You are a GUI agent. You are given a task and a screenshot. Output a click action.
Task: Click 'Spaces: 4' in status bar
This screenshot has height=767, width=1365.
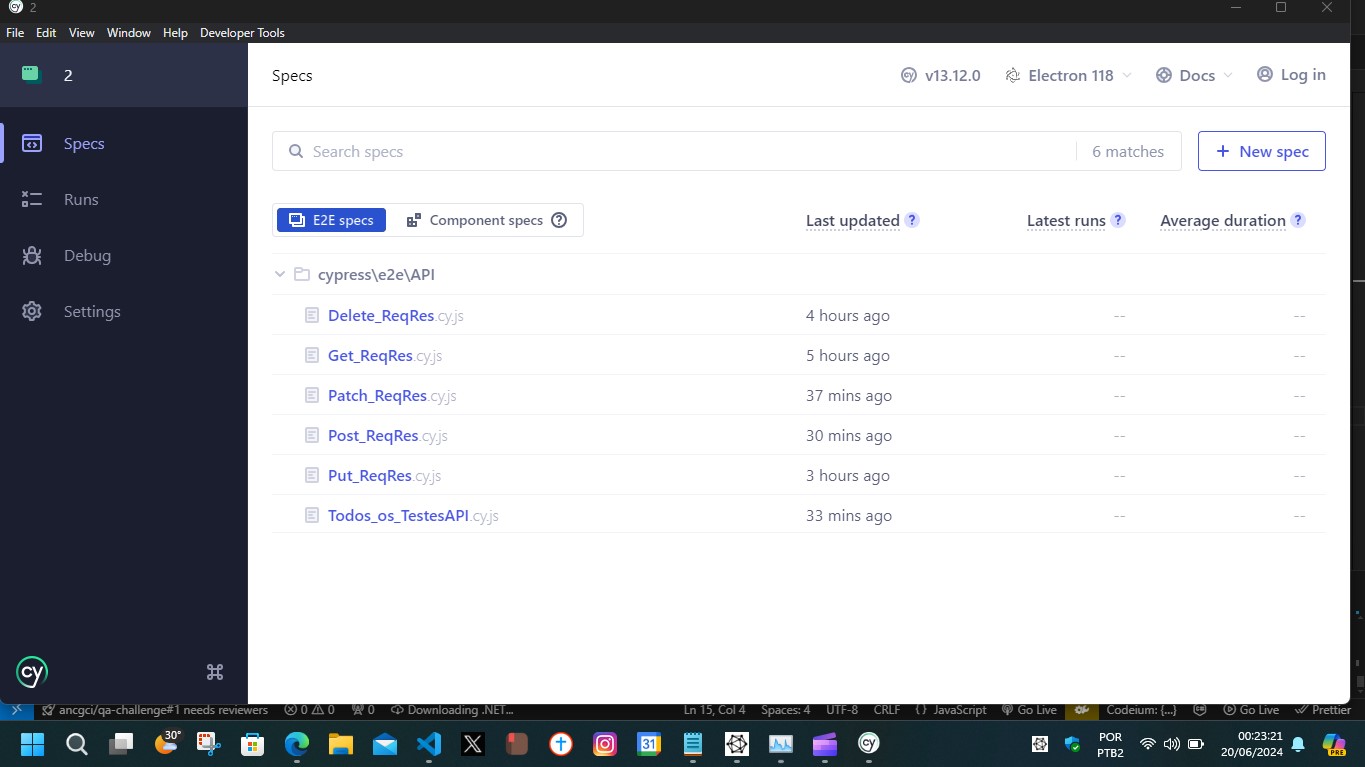coord(786,710)
